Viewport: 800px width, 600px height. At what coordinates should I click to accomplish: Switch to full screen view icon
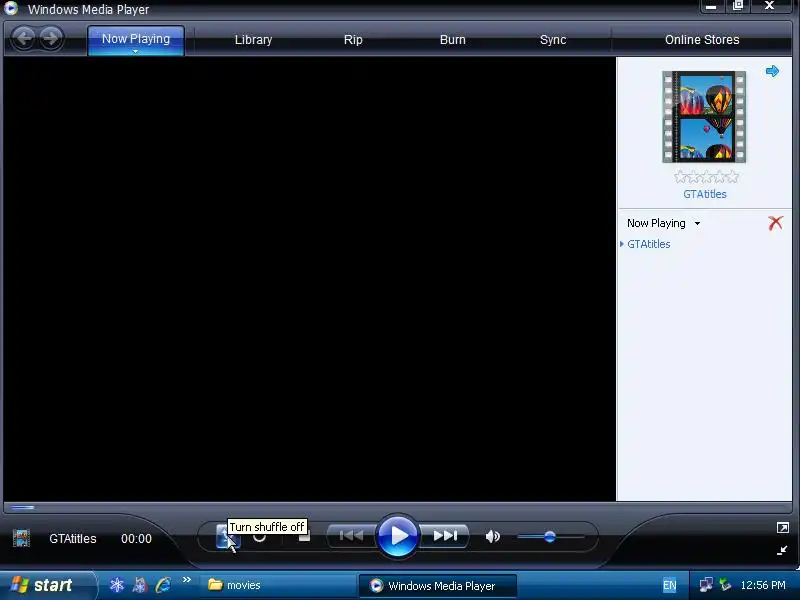[x=782, y=528]
